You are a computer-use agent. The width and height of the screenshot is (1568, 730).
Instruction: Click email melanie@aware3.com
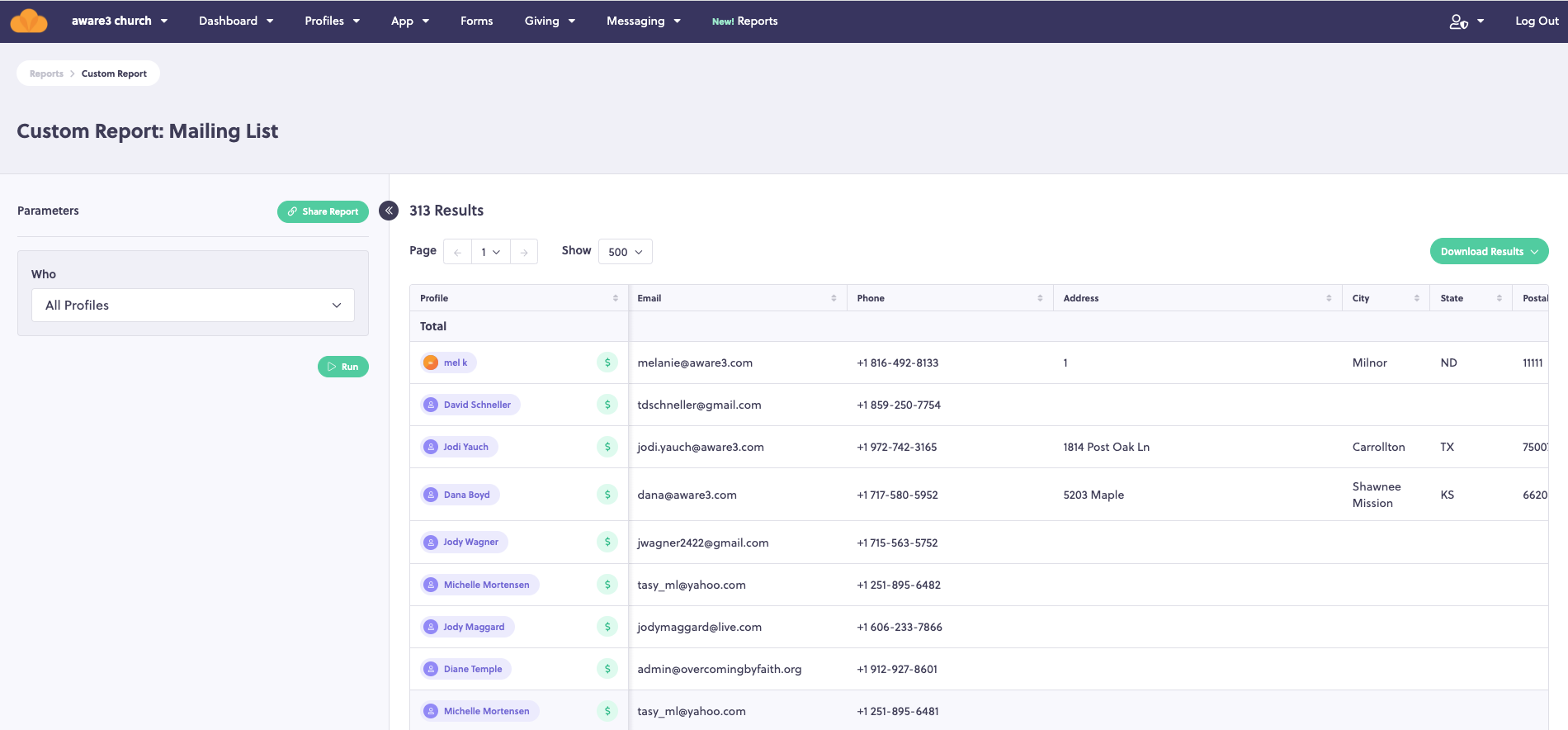(695, 363)
